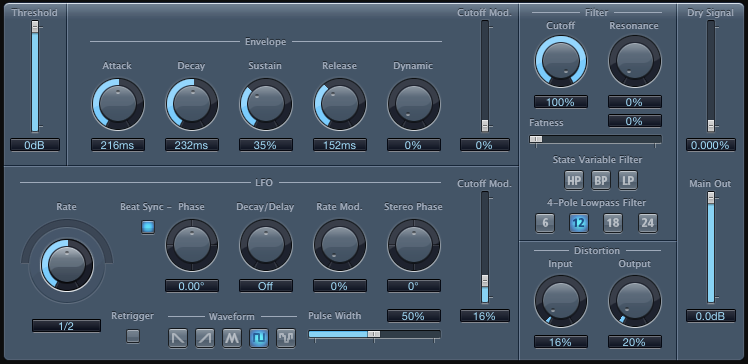Screen dimensions: 748x364
Task: Click the Fatness 0% value field
Action: (x=635, y=121)
